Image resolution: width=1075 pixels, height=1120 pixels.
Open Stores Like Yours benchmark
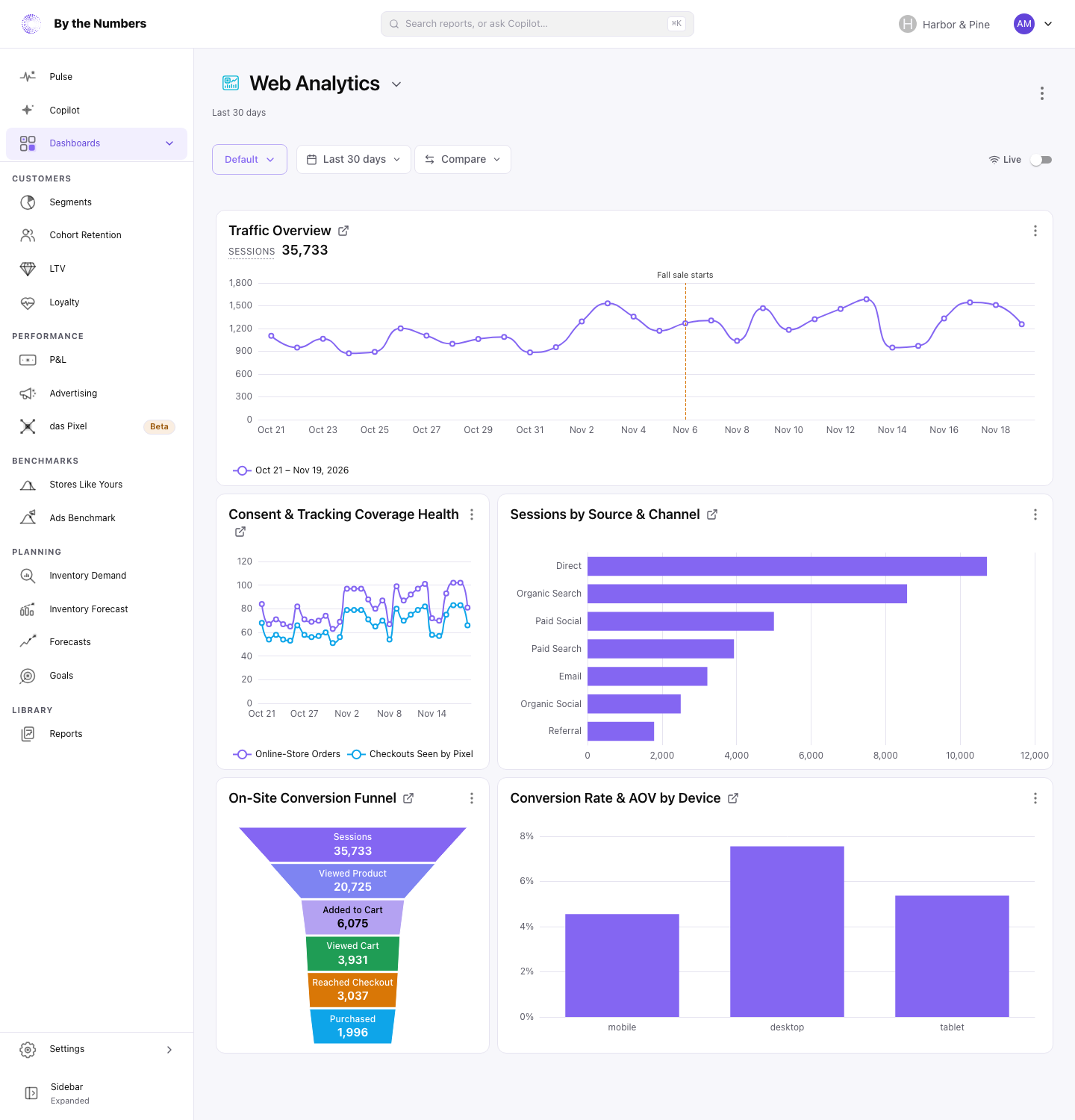click(97, 485)
